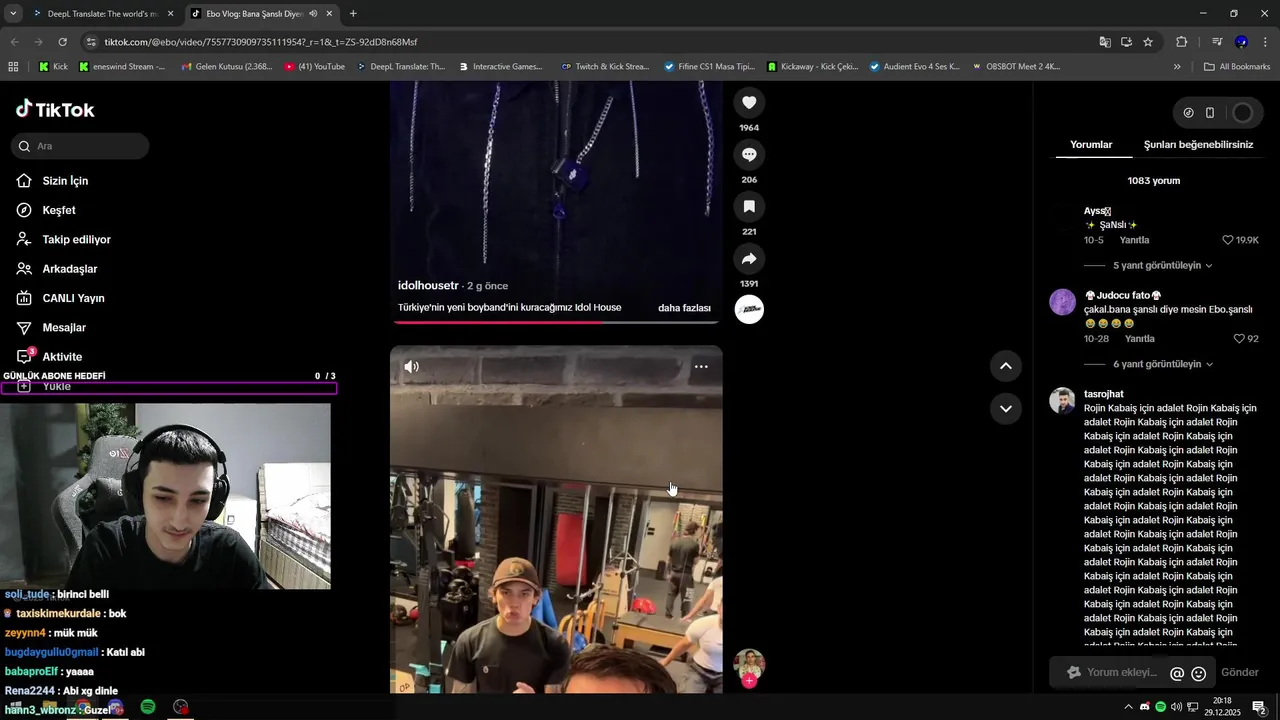
Task: Reply to Judocu fato comment with Yanıtla
Action: coord(1139,339)
